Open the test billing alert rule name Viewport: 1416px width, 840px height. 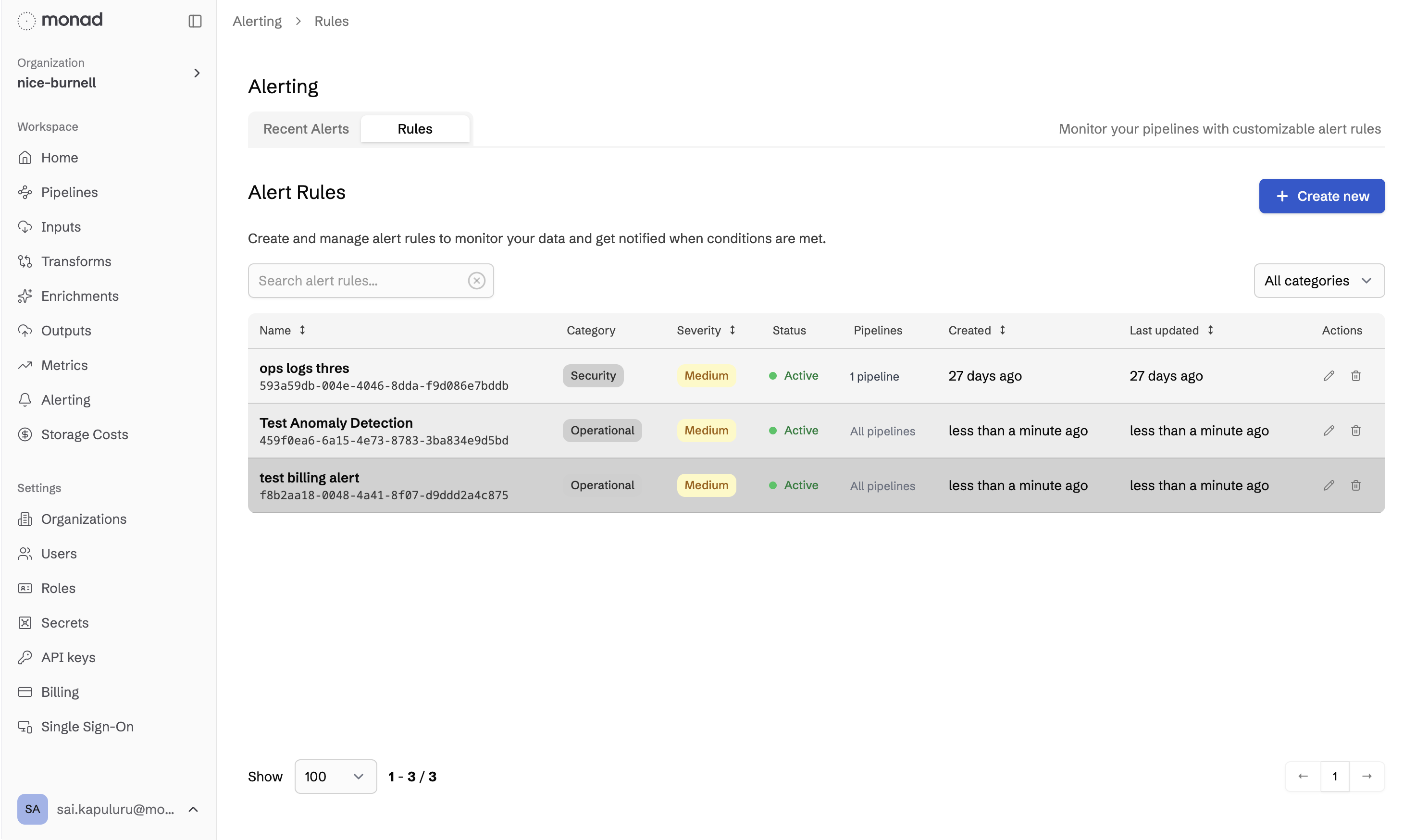point(309,478)
